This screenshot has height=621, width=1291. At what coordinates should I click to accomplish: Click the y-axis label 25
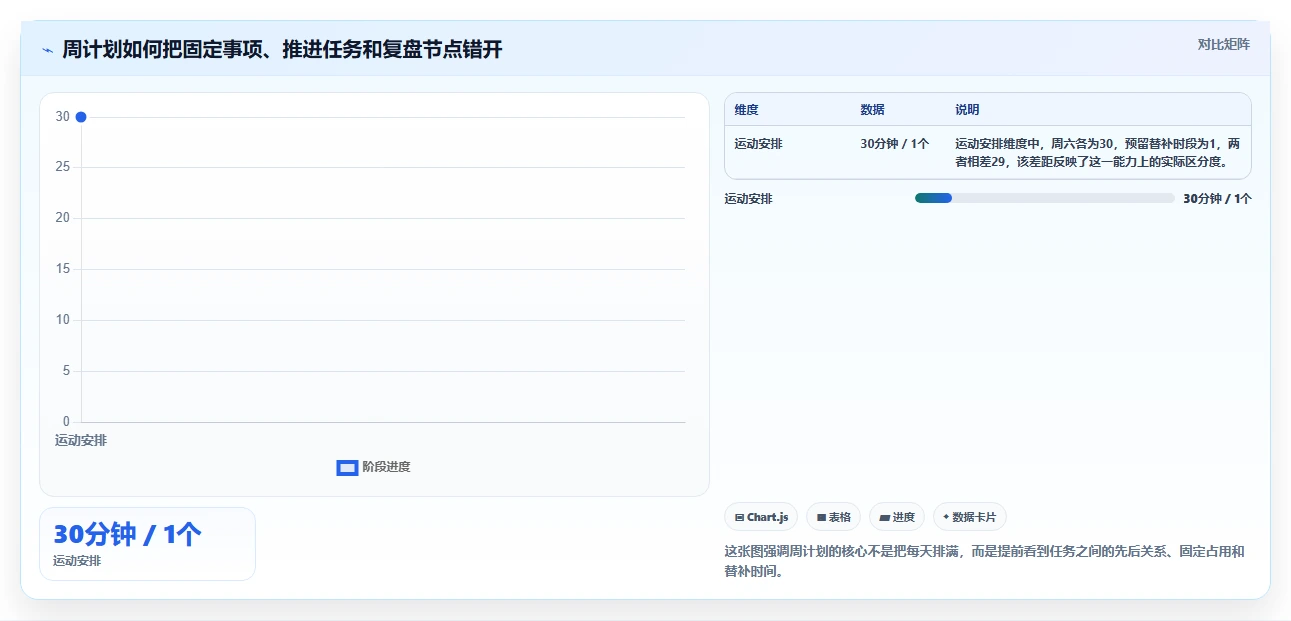click(62, 167)
